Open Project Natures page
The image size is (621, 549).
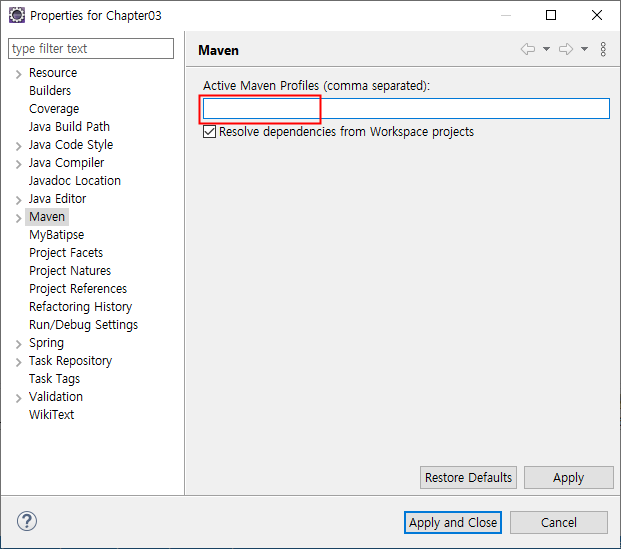pos(70,271)
